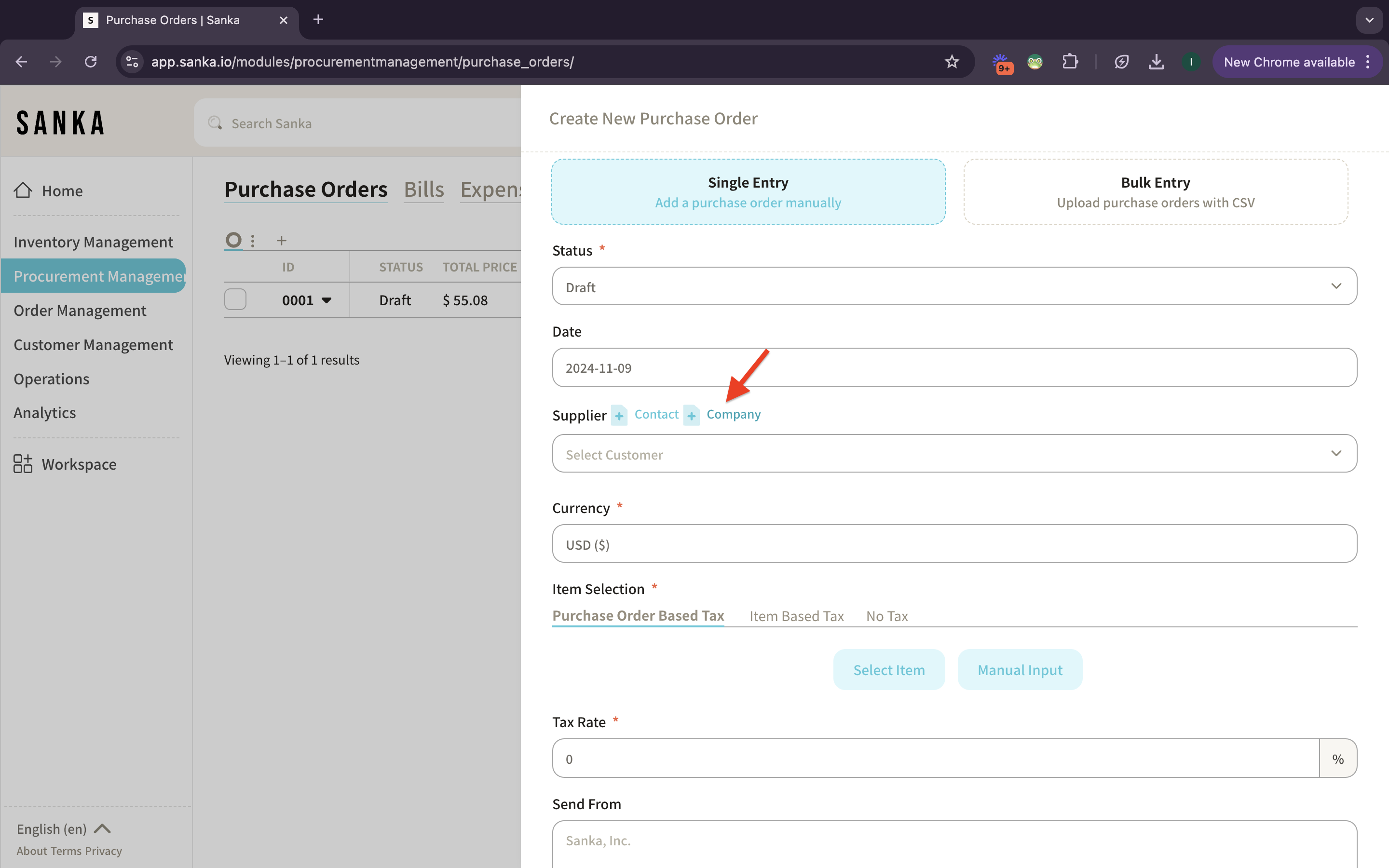Switch to Item Based Tax tab
The height and width of the screenshot is (868, 1389).
[796, 616]
